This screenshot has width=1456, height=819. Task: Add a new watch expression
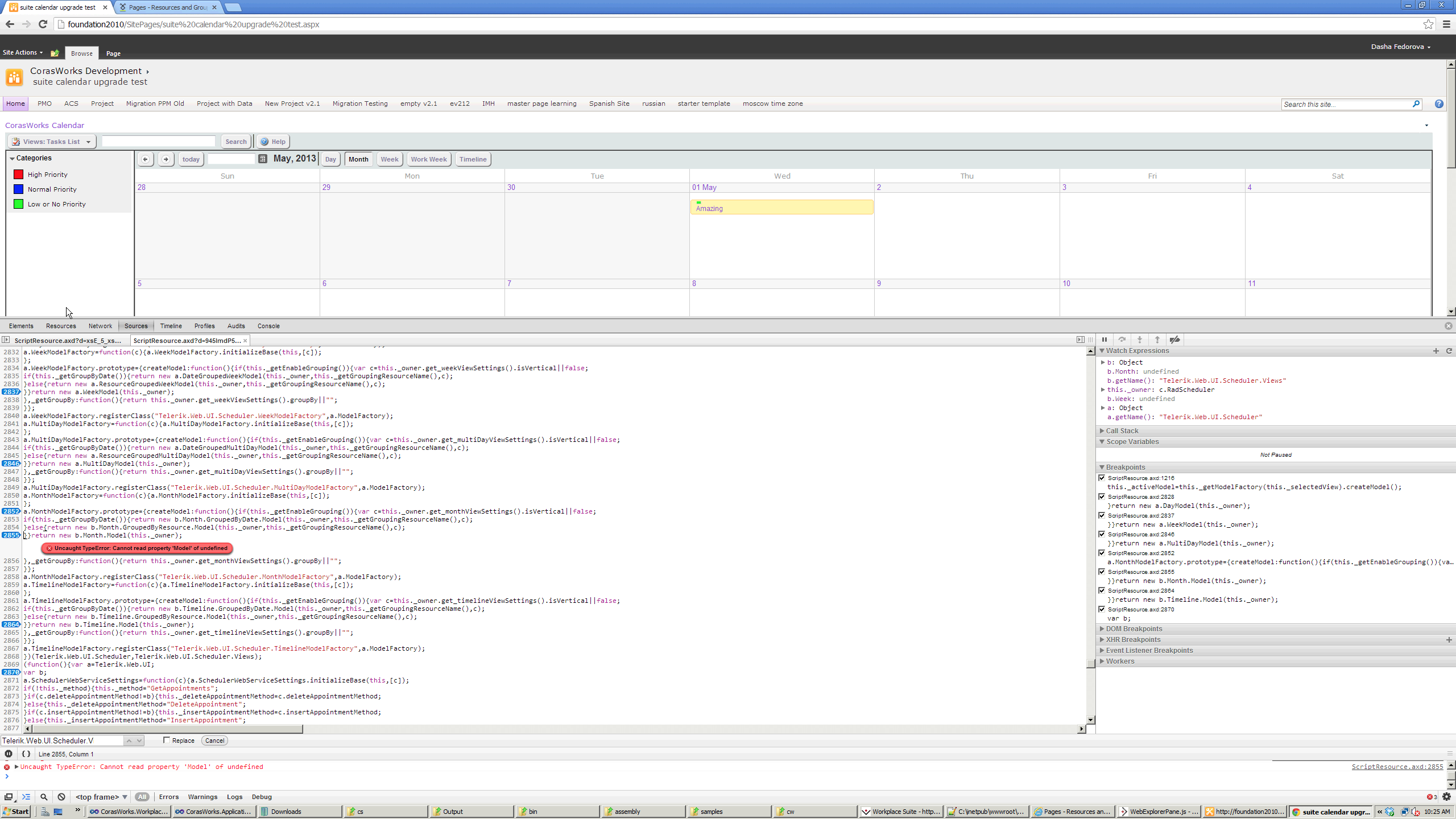coord(1436,351)
